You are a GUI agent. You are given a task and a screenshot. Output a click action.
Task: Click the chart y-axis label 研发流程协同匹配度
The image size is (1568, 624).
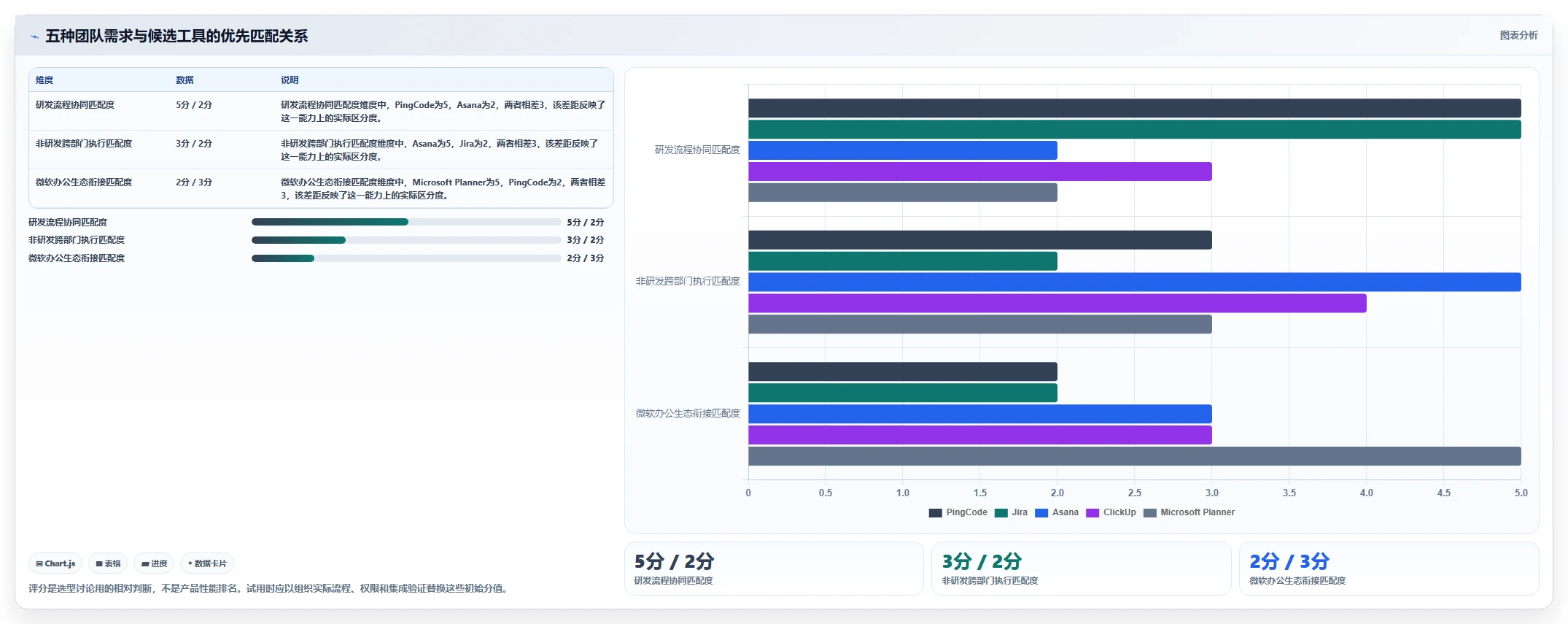coord(697,150)
